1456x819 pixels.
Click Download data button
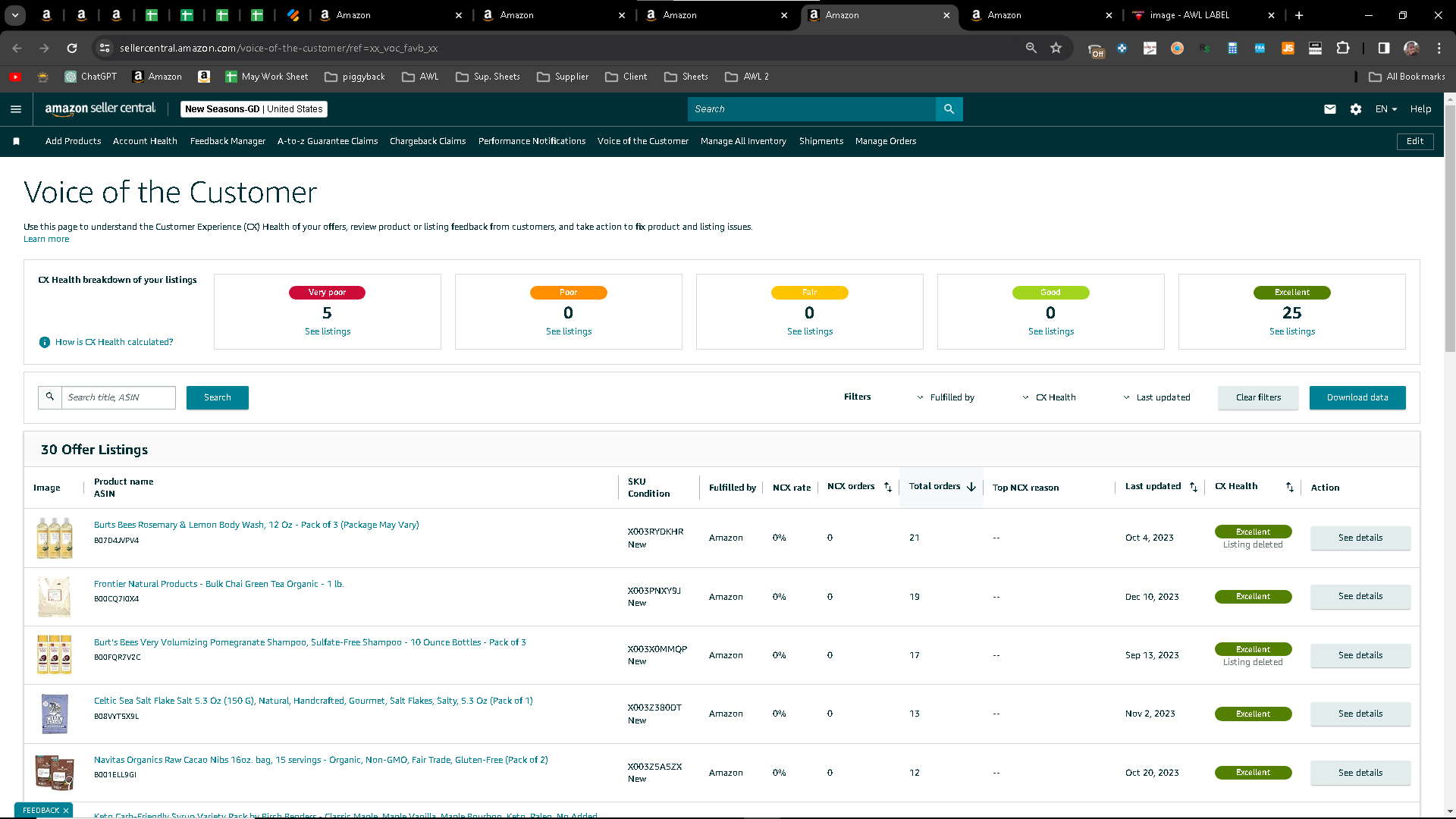pyautogui.click(x=1357, y=397)
